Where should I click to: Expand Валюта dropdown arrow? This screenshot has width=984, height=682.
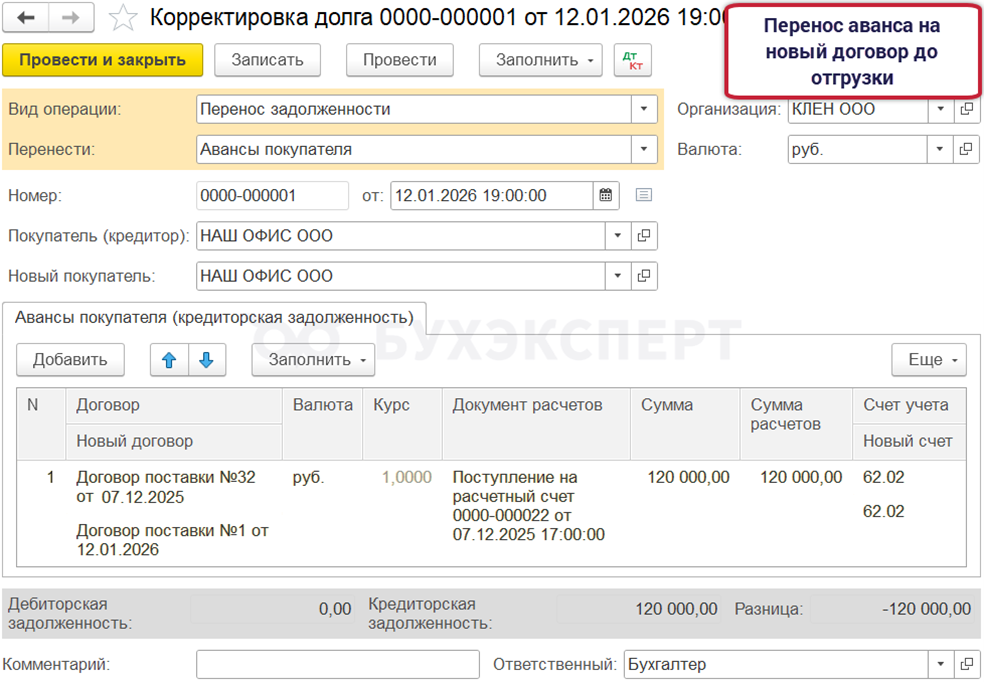[x=940, y=149]
